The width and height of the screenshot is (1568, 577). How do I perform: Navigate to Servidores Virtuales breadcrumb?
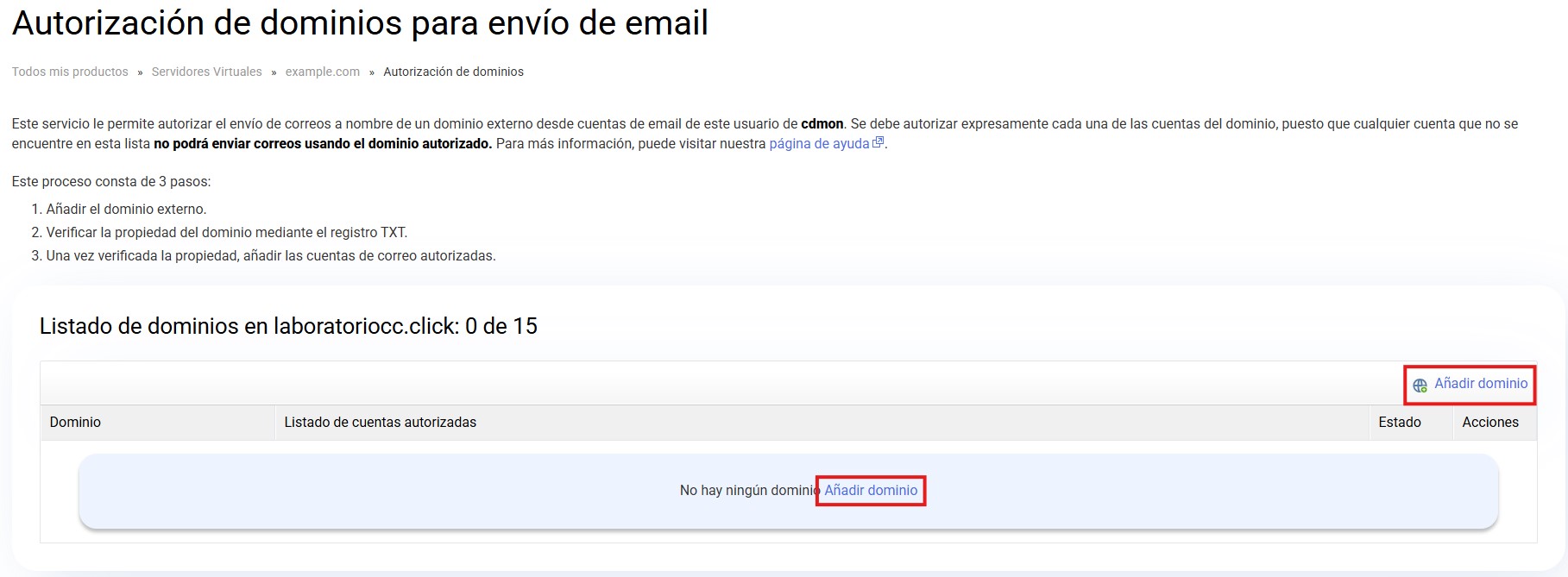pyautogui.click(x=206, y=72)
